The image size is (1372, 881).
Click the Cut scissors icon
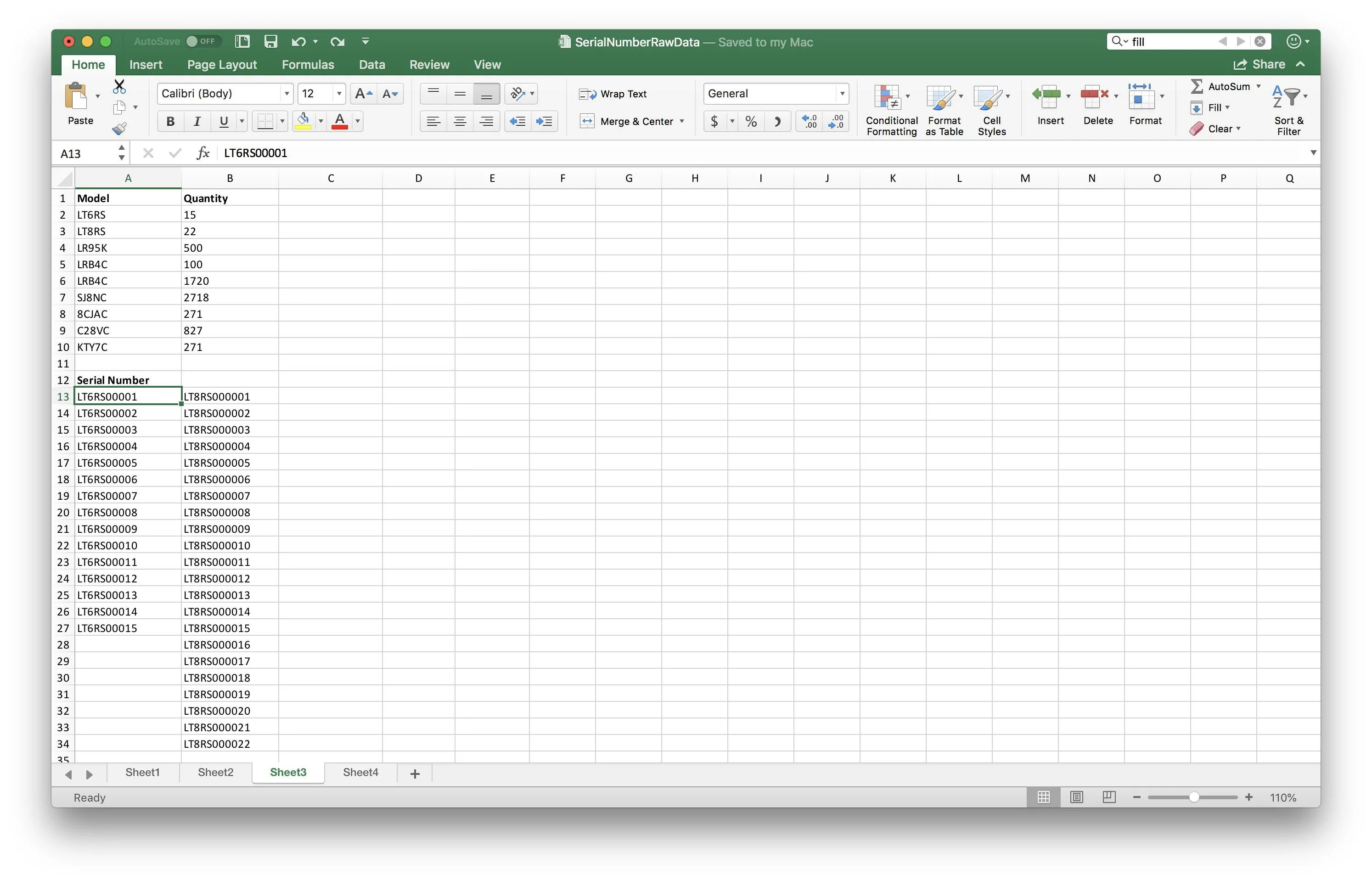point(119,87)
